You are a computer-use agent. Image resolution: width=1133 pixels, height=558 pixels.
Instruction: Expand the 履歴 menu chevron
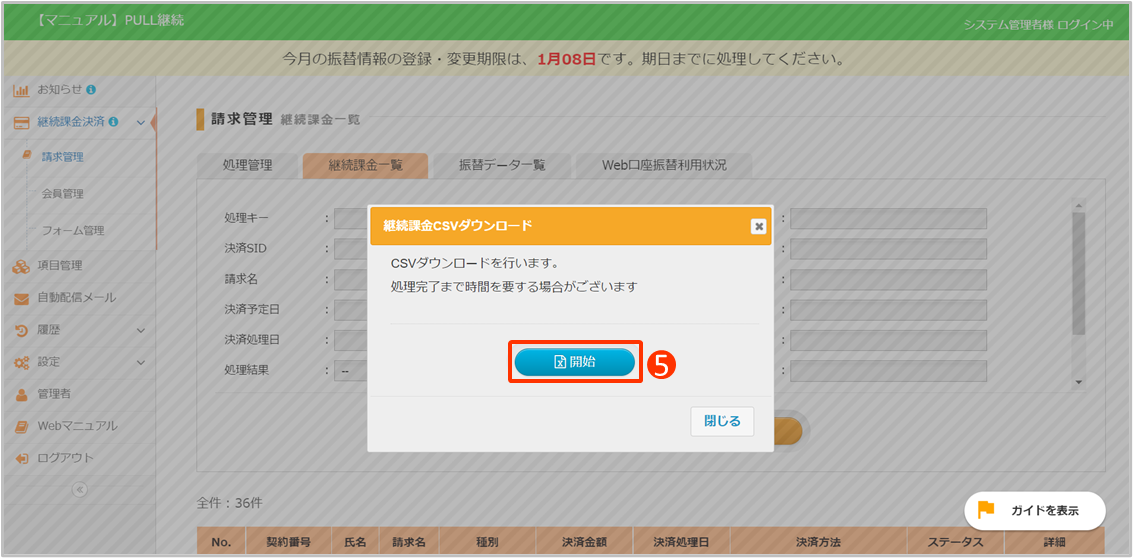pyautogui.click(x=141, y=330)
